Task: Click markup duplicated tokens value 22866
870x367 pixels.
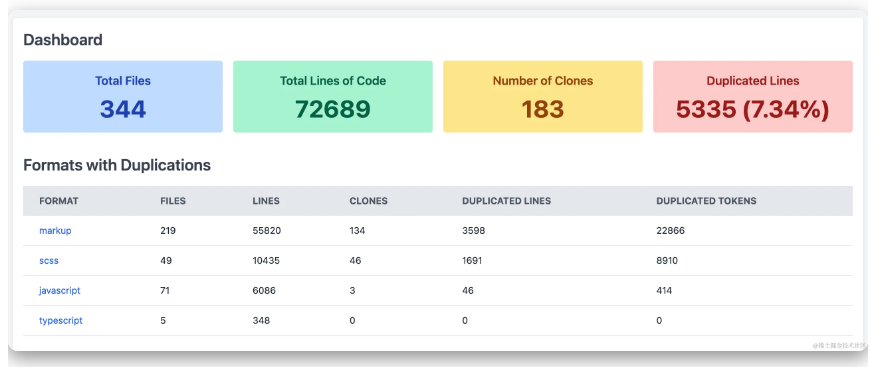Action: click(670, 230)
